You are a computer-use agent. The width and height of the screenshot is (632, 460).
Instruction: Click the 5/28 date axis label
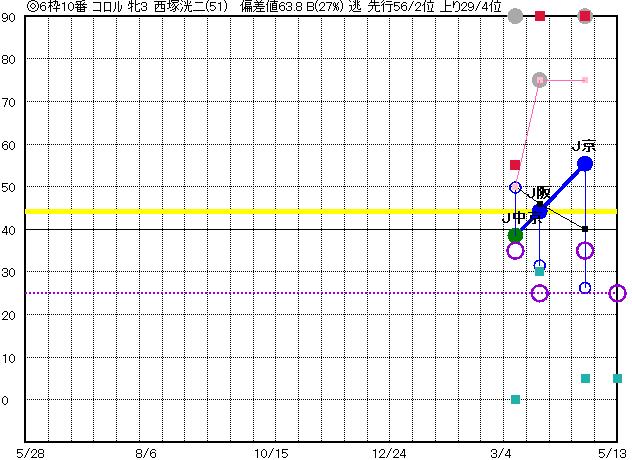pyautogui.click(x=30, y=452)
